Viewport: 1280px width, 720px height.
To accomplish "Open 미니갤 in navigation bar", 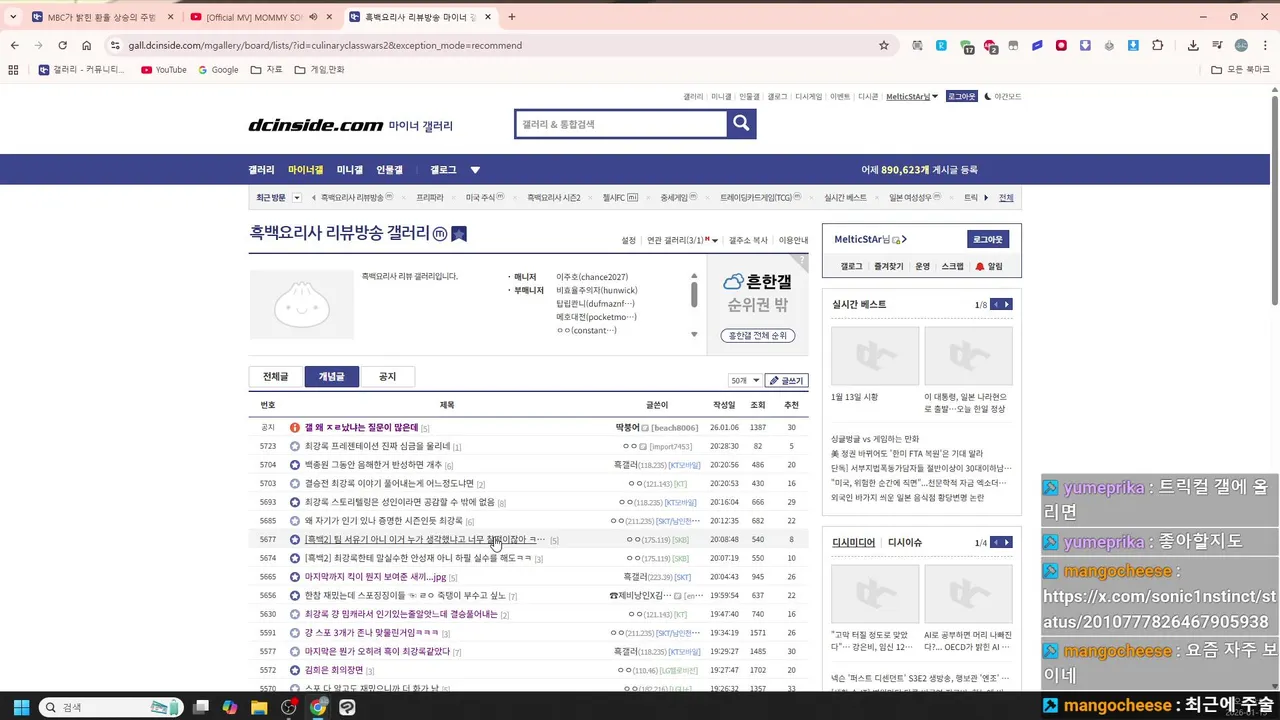I will [x=350, y=170].
